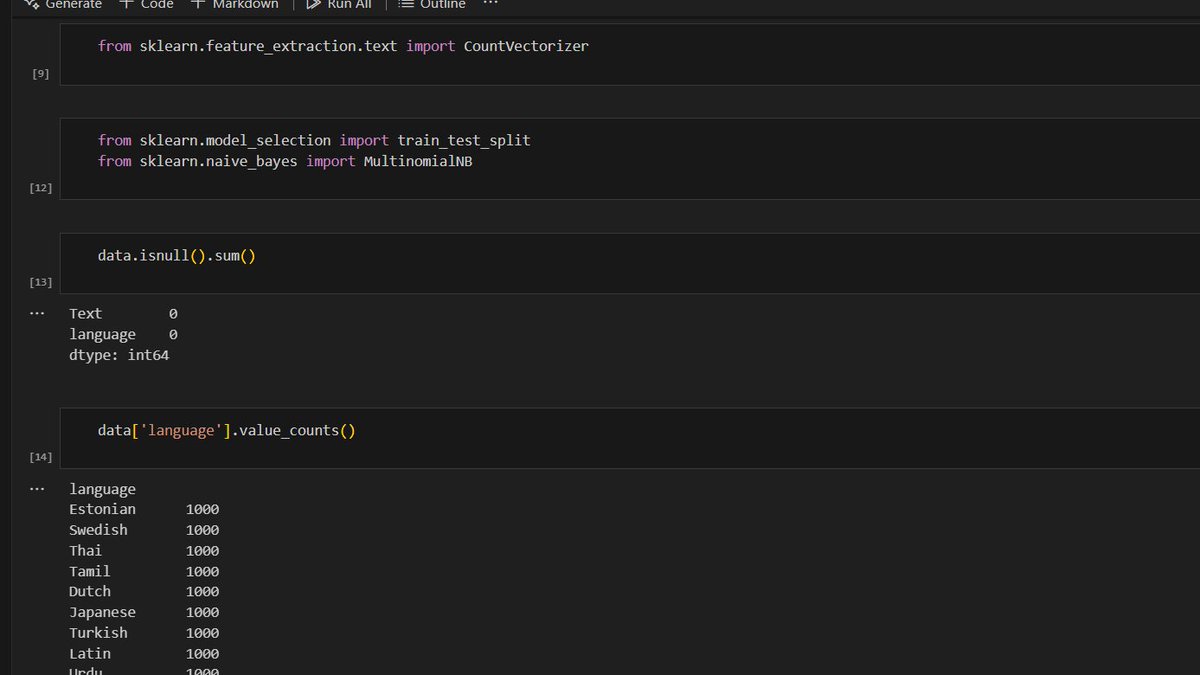Click the word CountVectorizer in code
Image resolution: width=1200 pixels, height=675 pixels.
pyautogui.click(x=526, y=46)
